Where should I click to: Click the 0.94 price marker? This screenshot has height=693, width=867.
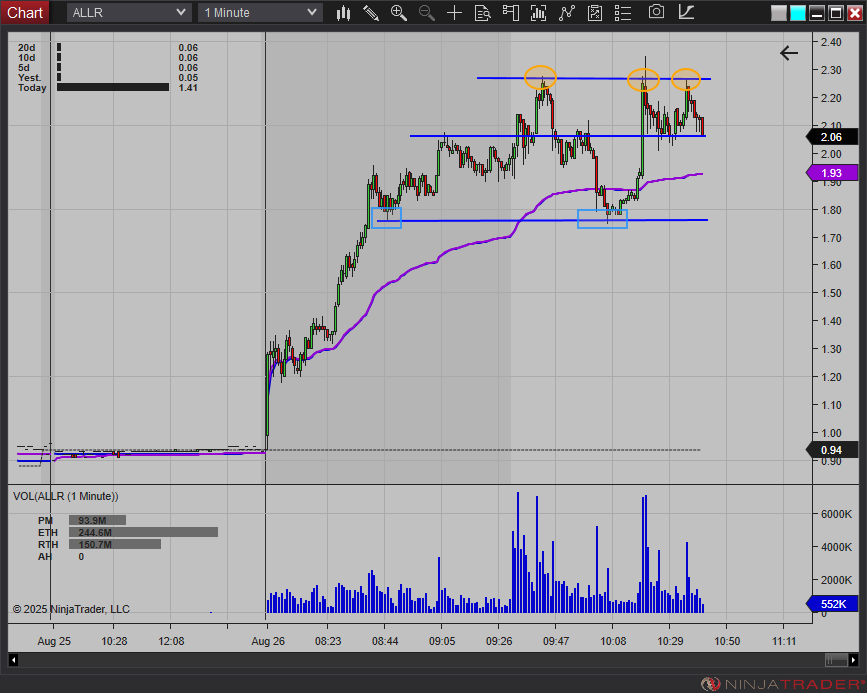[x=832, y=450]
